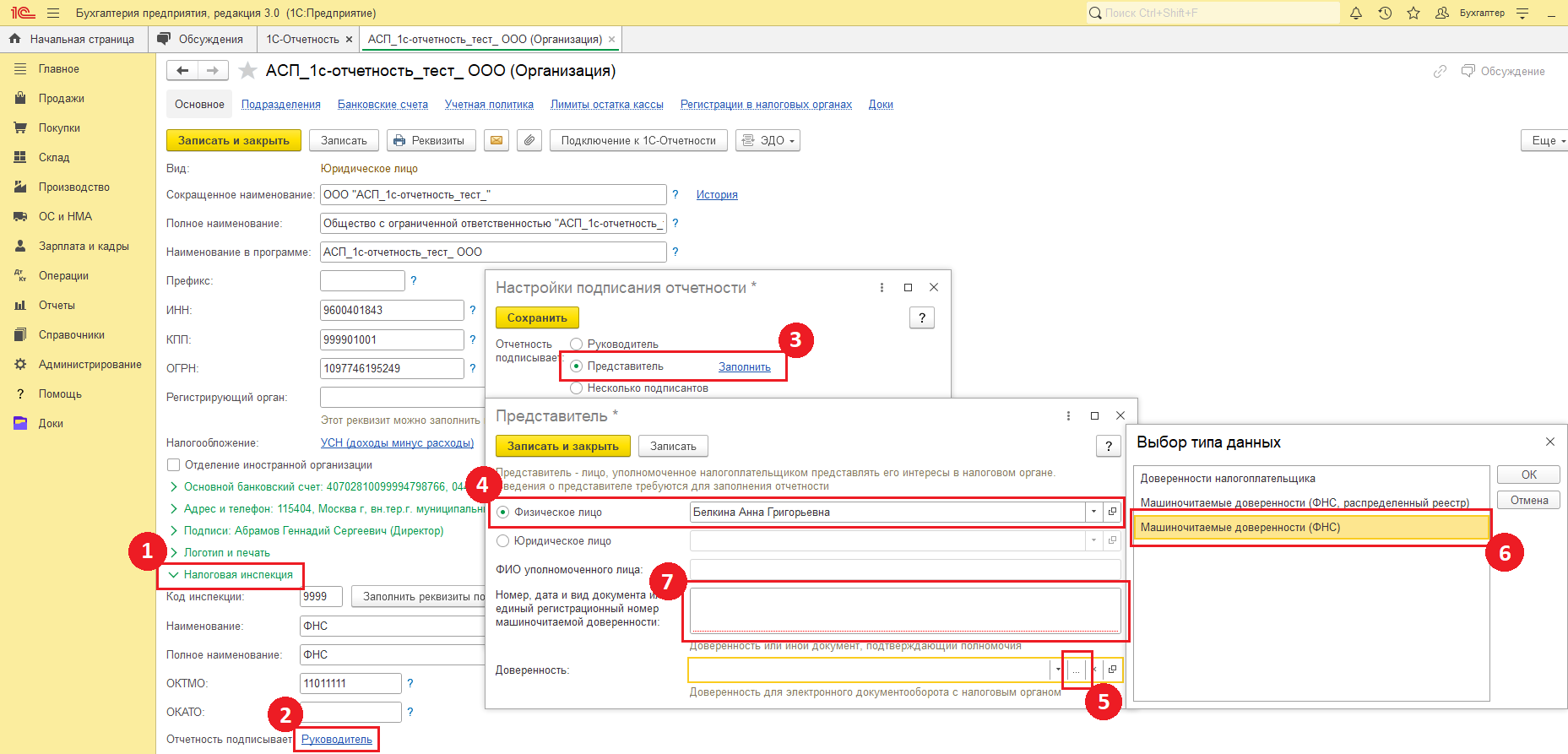Image resolution: width=1568 pixels, height=754 pixels.
Task: Open the Еще dropdown menu
Action: coord(1545,140)
